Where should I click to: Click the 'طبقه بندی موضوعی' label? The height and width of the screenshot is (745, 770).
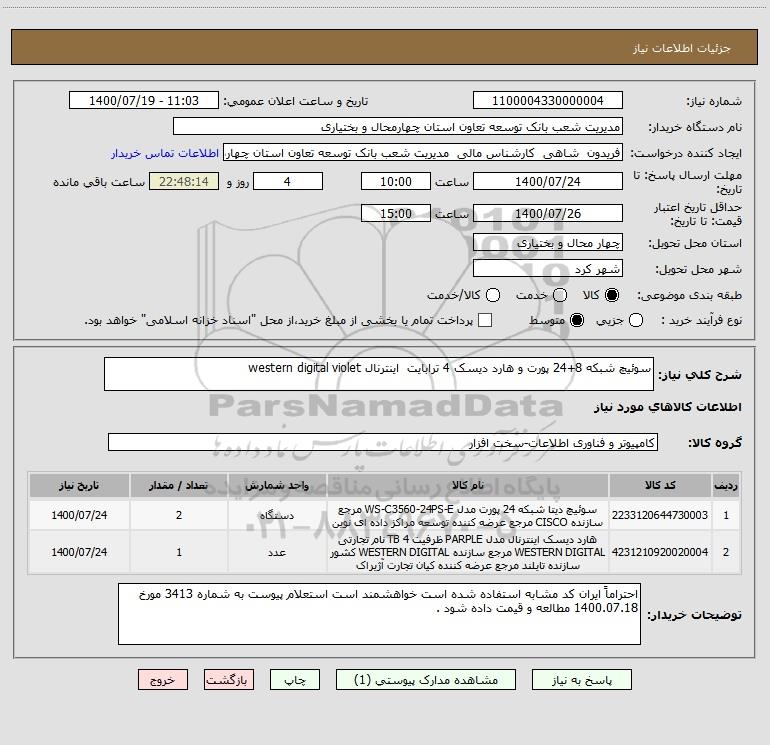689,295
